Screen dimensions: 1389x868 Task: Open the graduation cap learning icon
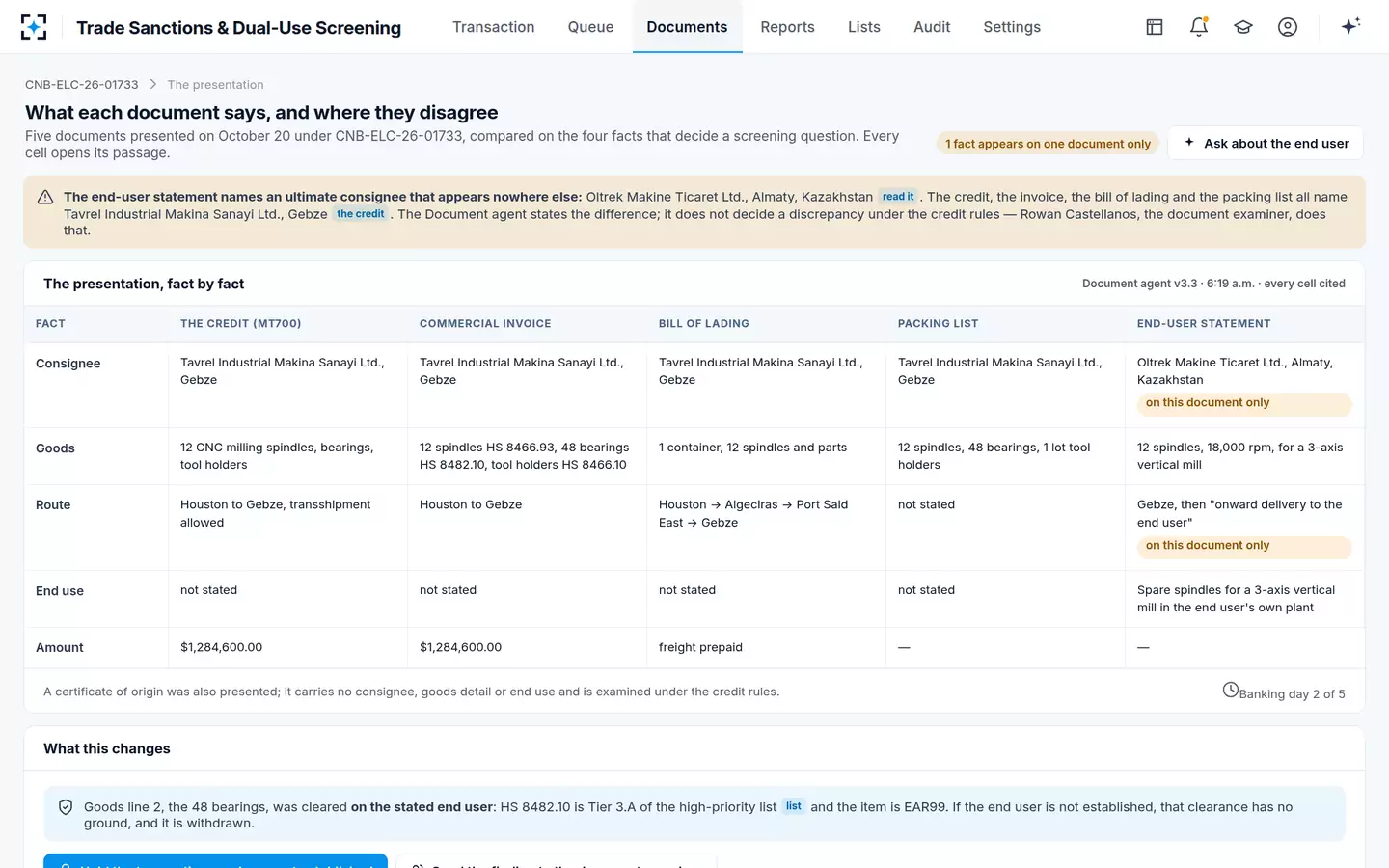pyautogui.click(x=1243, y=27)
